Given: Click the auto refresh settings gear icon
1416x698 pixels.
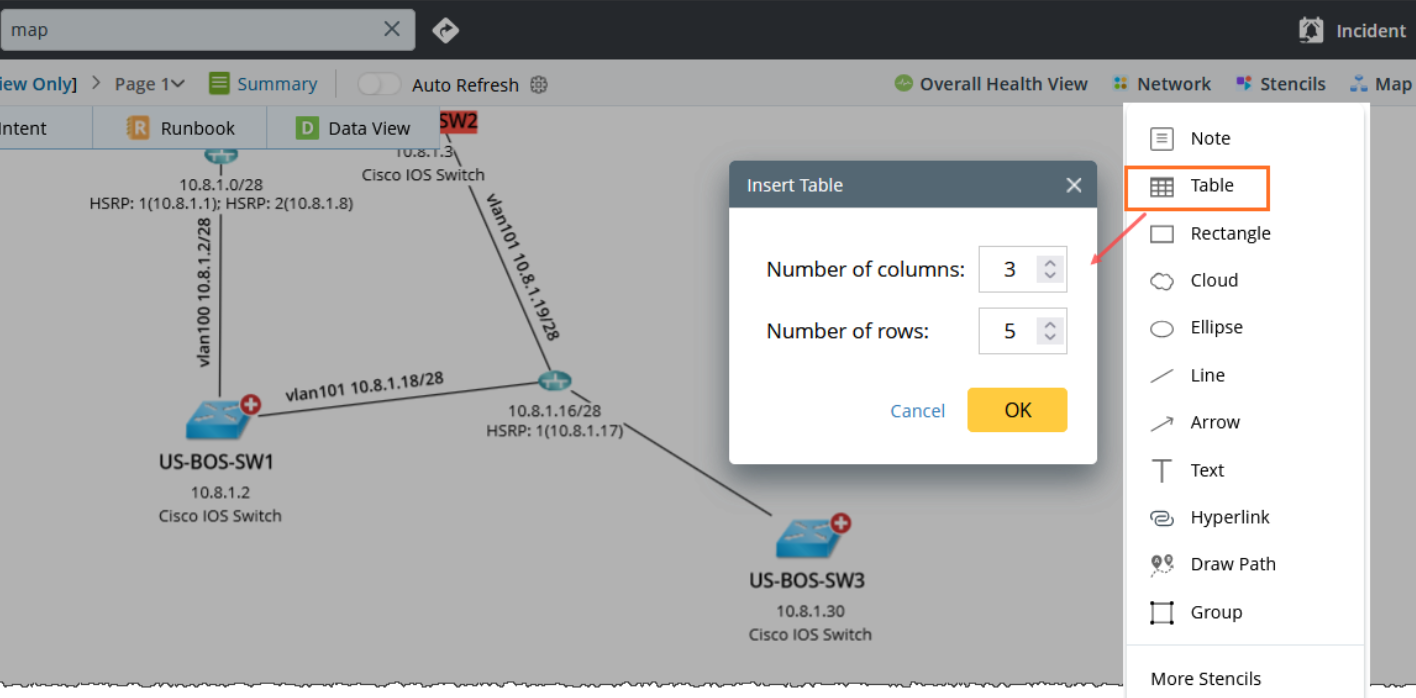Looking at the screenshot, I should [x=539, y=85].
